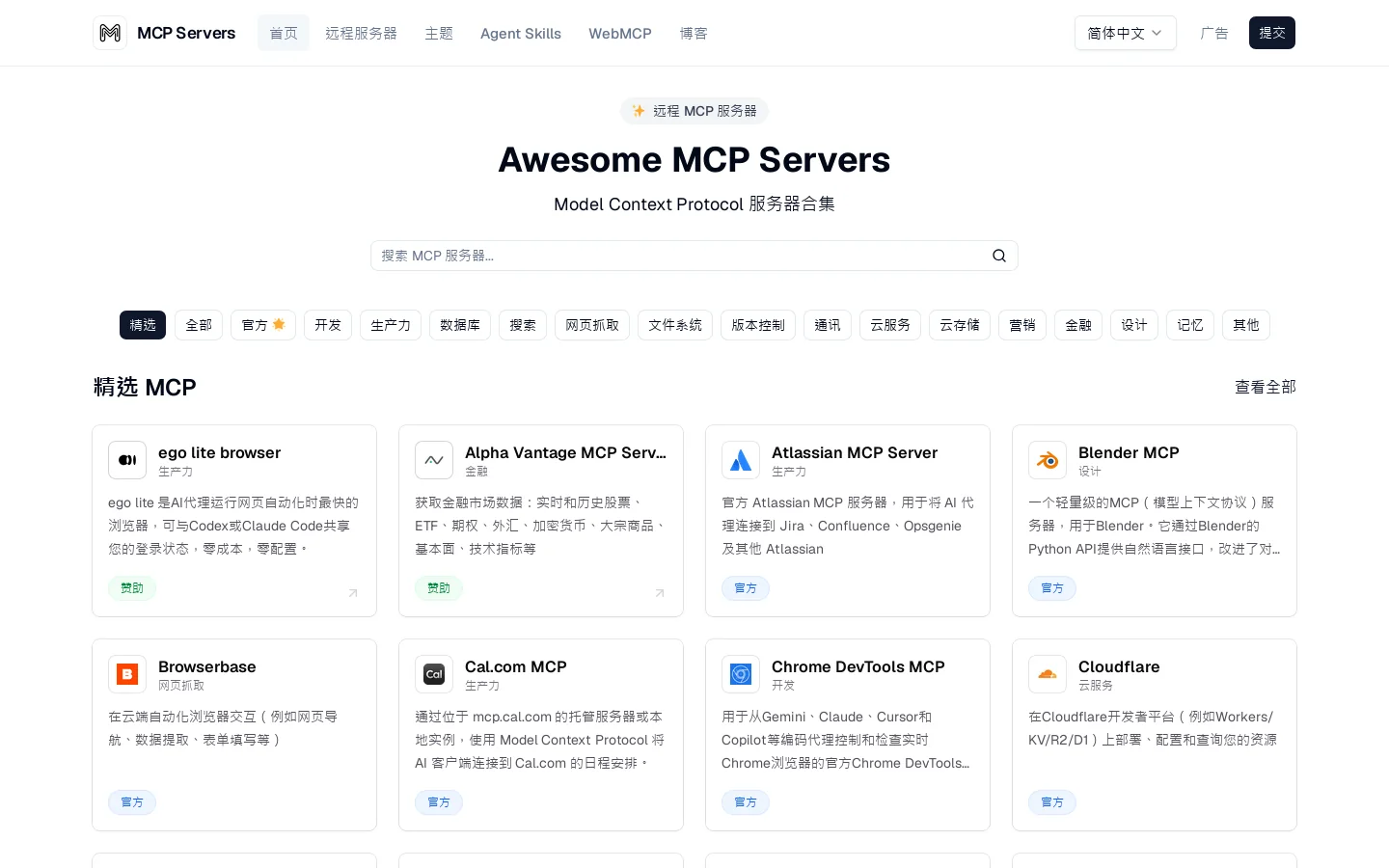Click the 提交 submit button
The width and height of the screenshot is (1389, 868).
(1272, 33)
